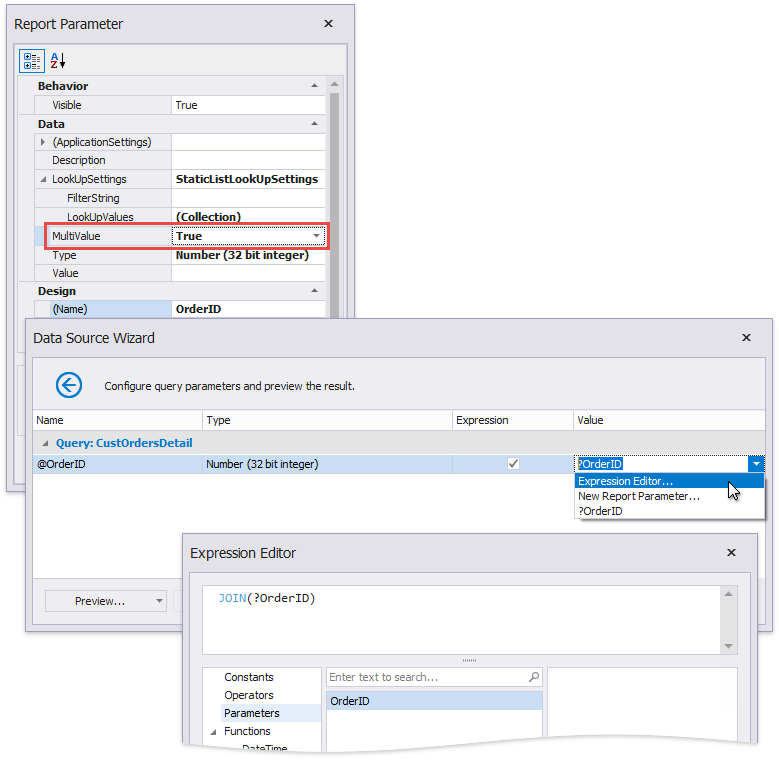Viewport: 779px width, 760px height.
Task: Collapse the Query: CustOrdersDetail group
Action: pos(43,443)
